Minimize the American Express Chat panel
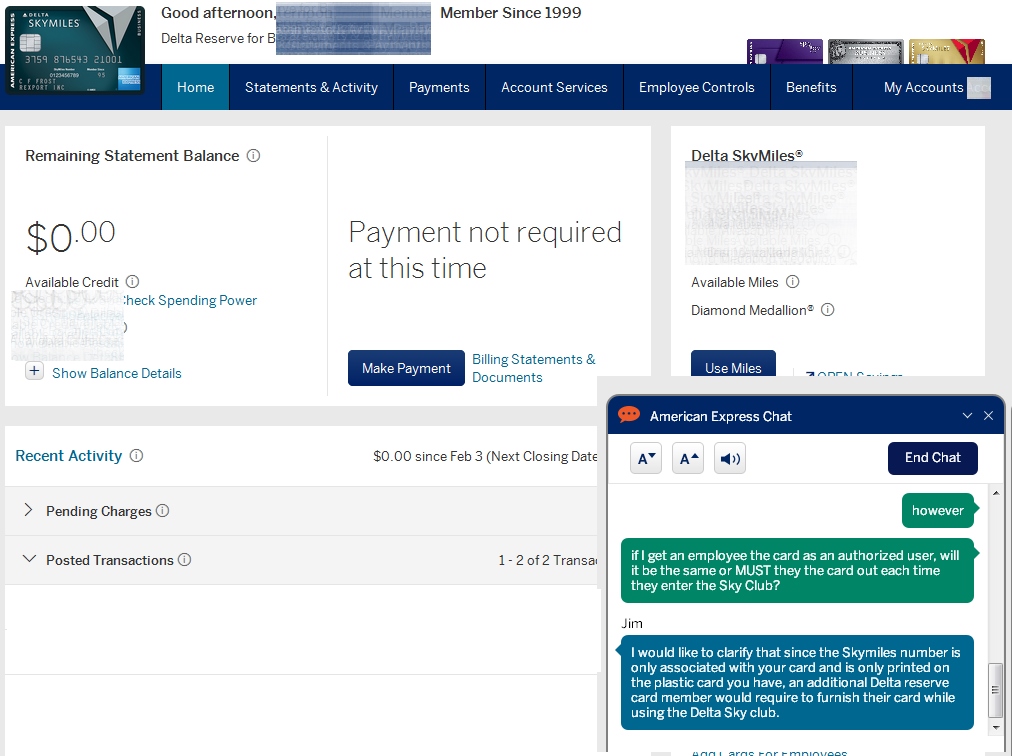 967,416
